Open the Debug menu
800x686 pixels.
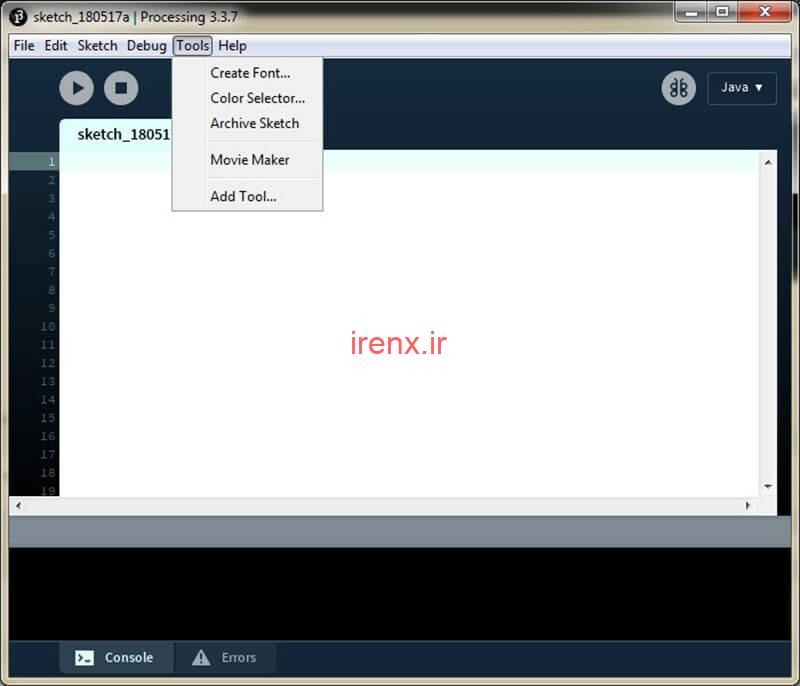(x=146, y=46)
